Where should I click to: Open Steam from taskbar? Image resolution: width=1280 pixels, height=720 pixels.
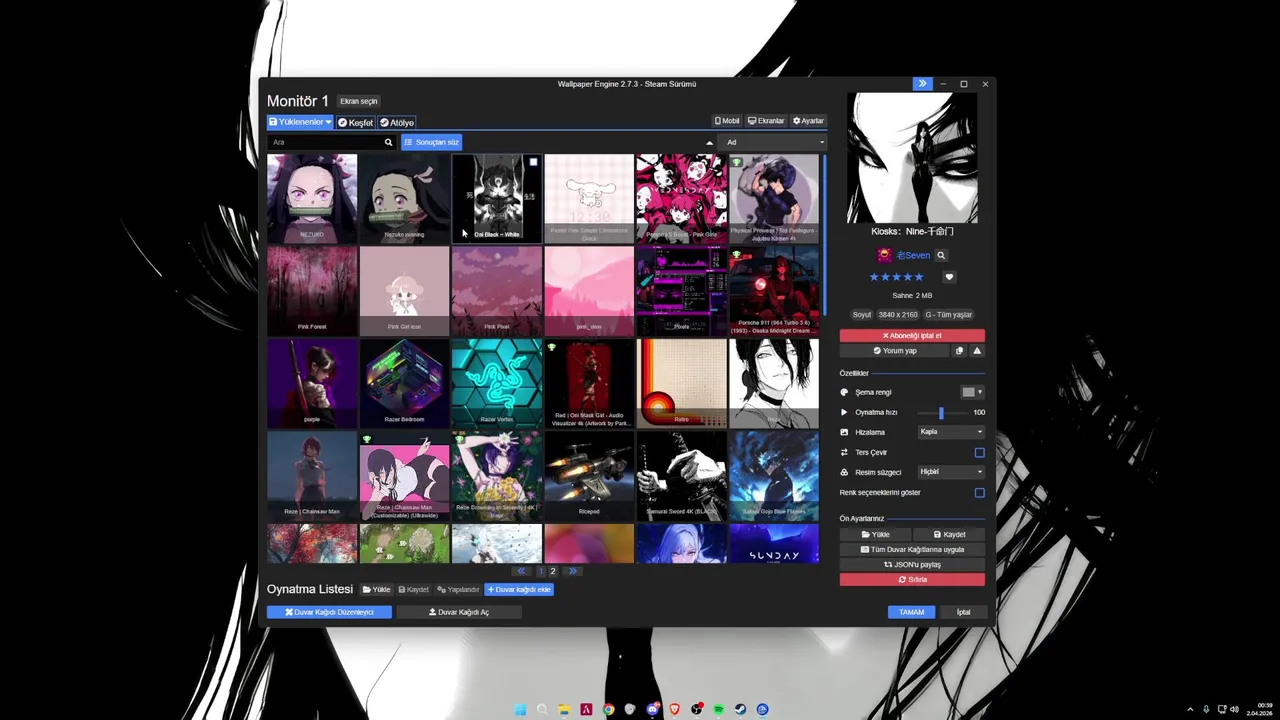(740, 709)
